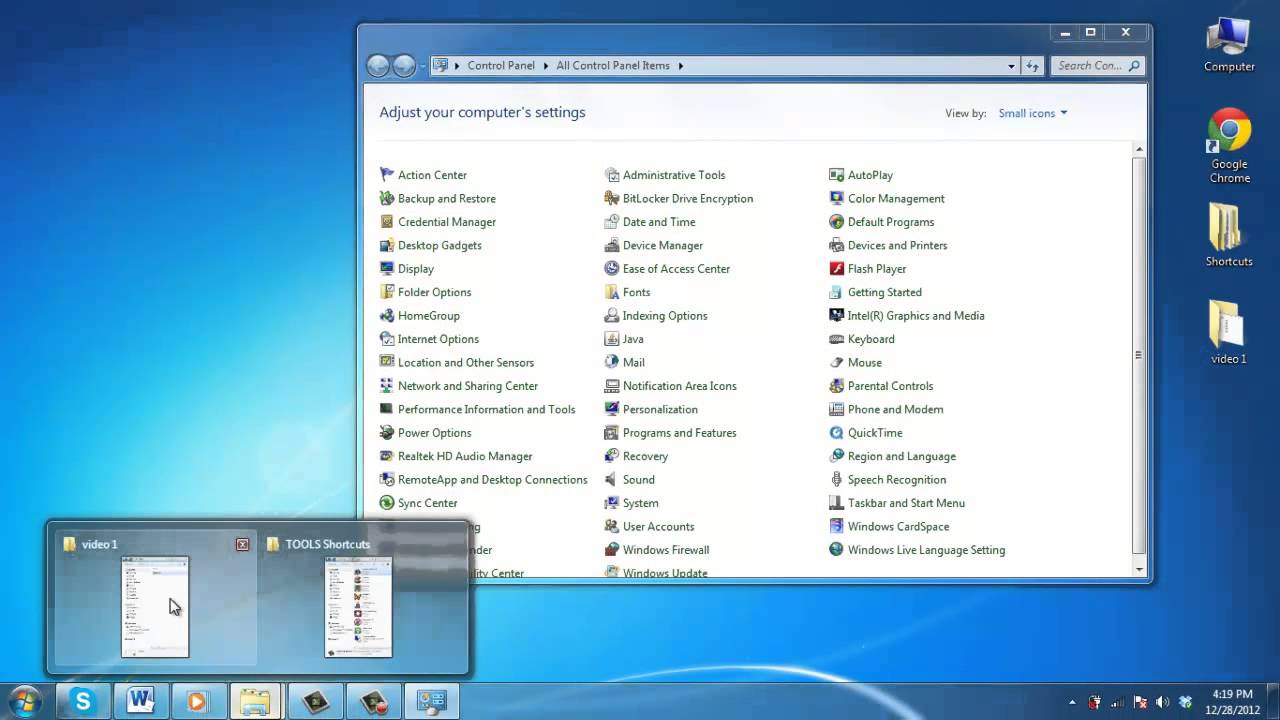Open the video 1 folder on the desktop
Image resolution: width=1280 pixels, height=720 pixels.
1229,333
